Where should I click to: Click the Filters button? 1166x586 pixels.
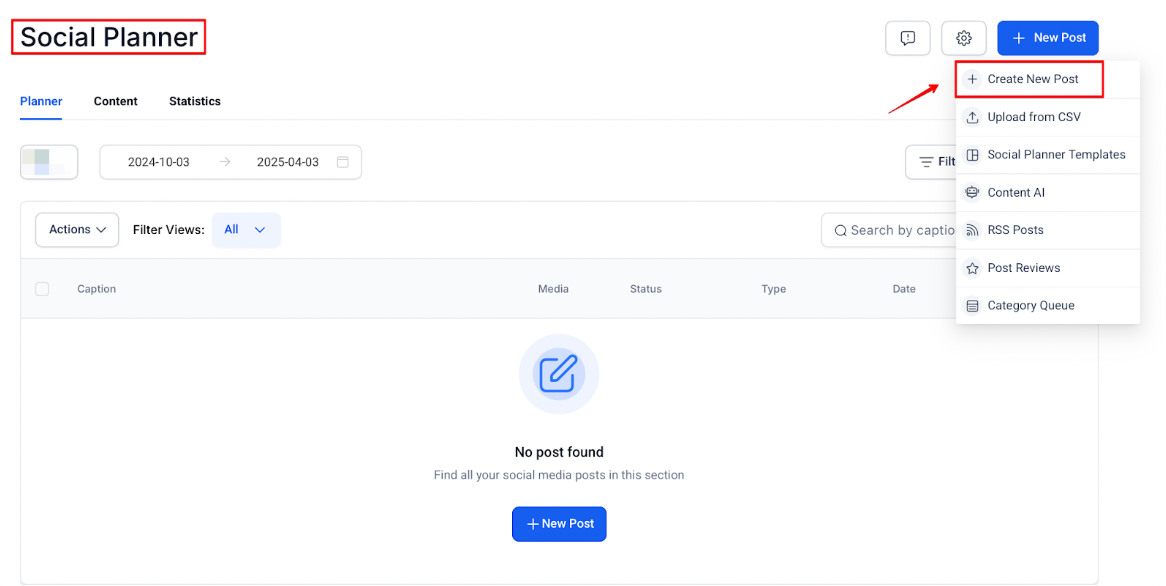[932, 162]
